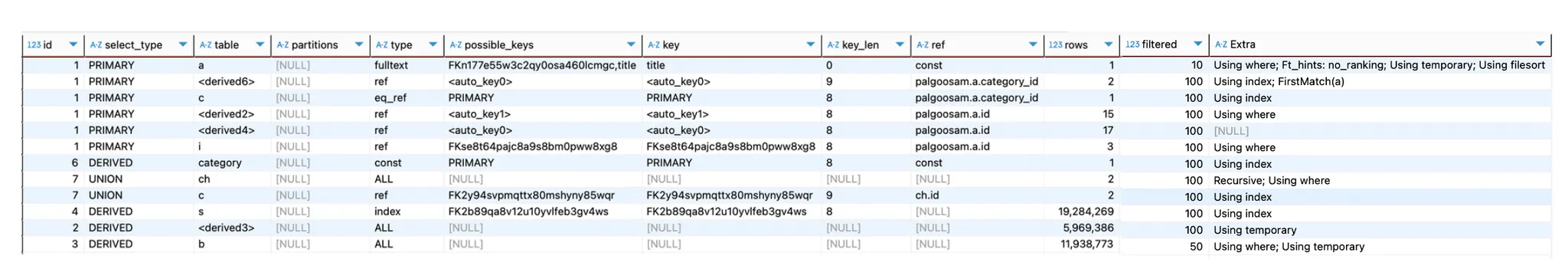Click the 123 icon beside filtered header
This screenshot has height=279, width=1568.
point(1132,44)
